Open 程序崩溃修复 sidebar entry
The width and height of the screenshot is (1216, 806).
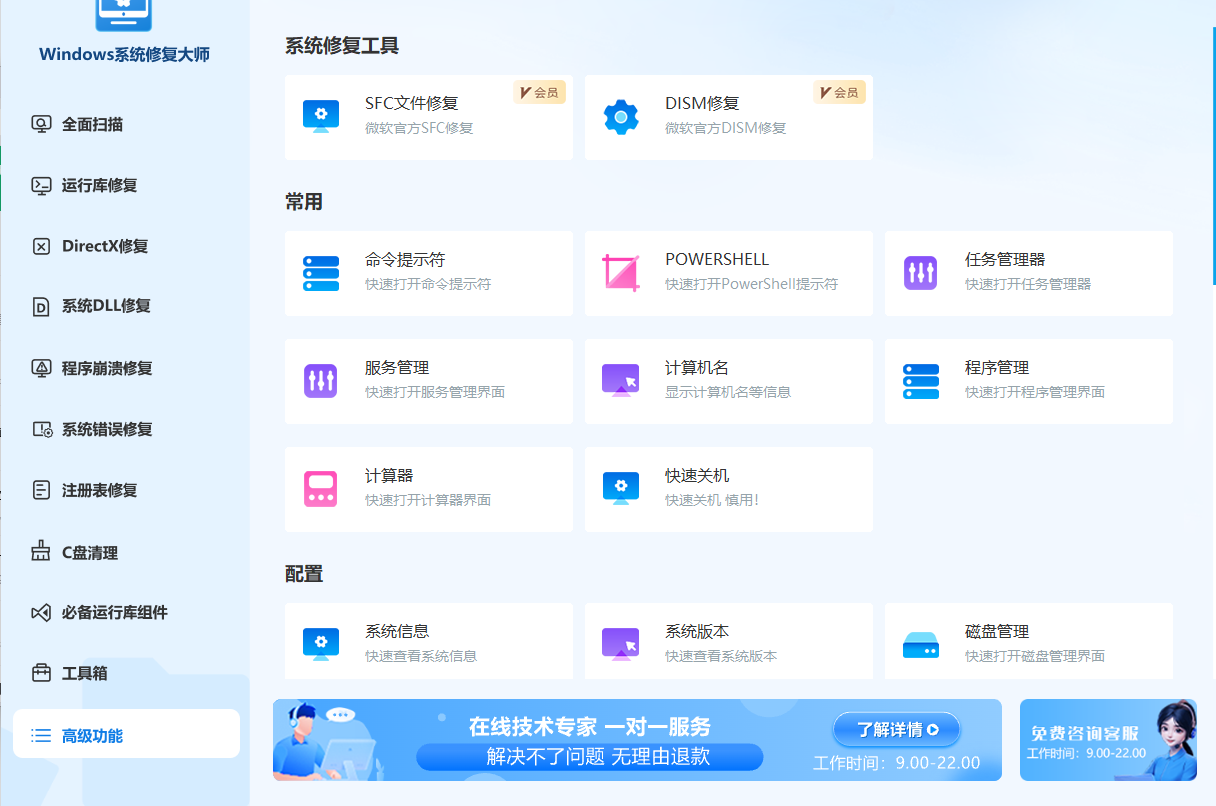(x=125, y=368)
